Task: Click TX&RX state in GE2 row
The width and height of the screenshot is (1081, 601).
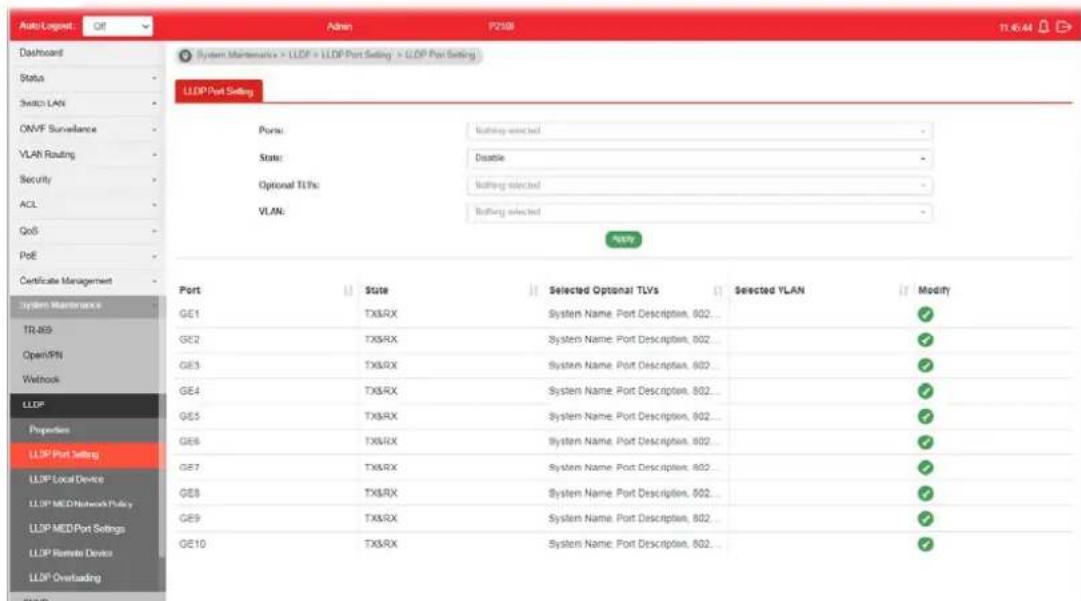Action: [381, 340]
